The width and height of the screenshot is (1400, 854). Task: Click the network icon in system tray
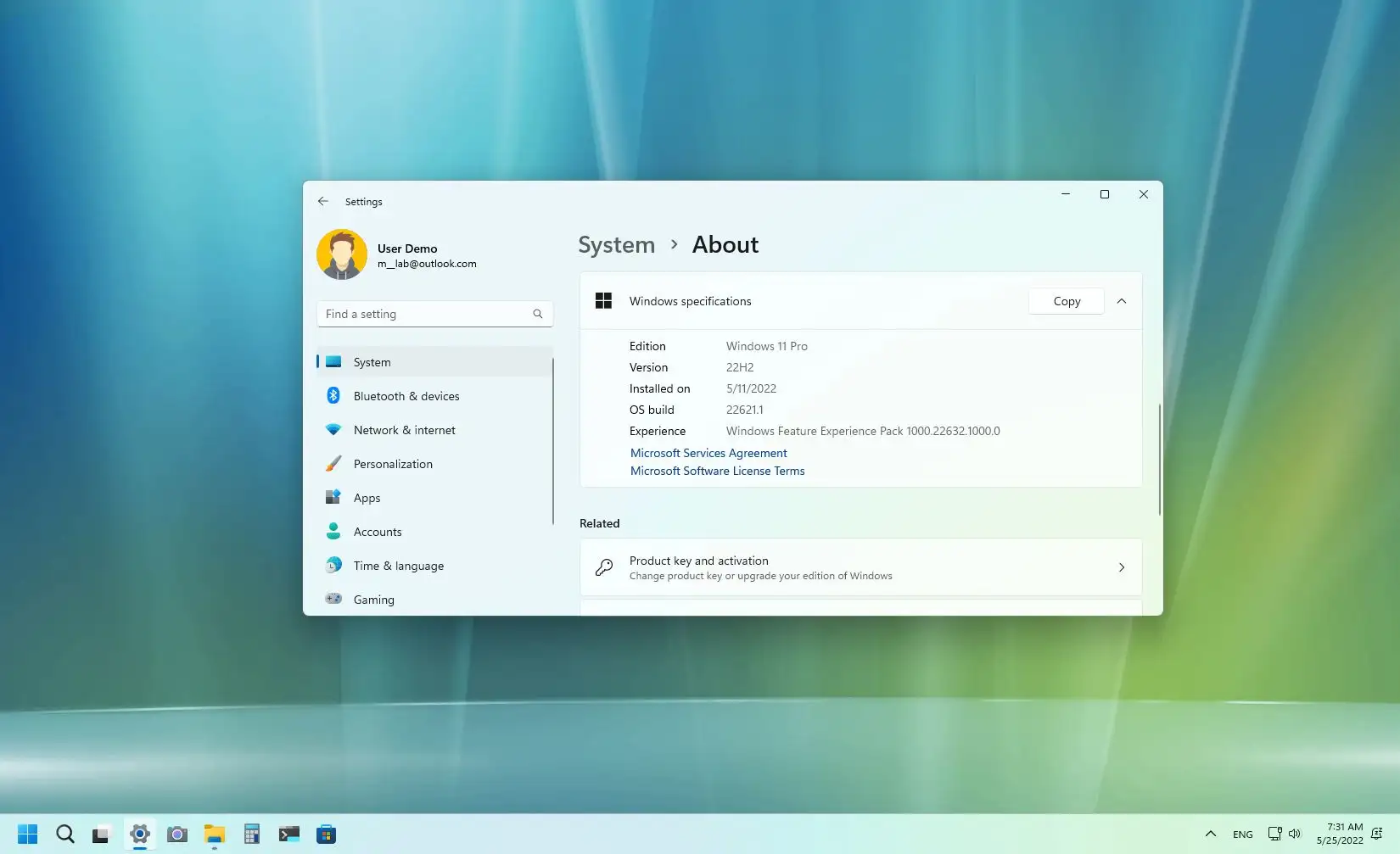(x=1274, y=834)
